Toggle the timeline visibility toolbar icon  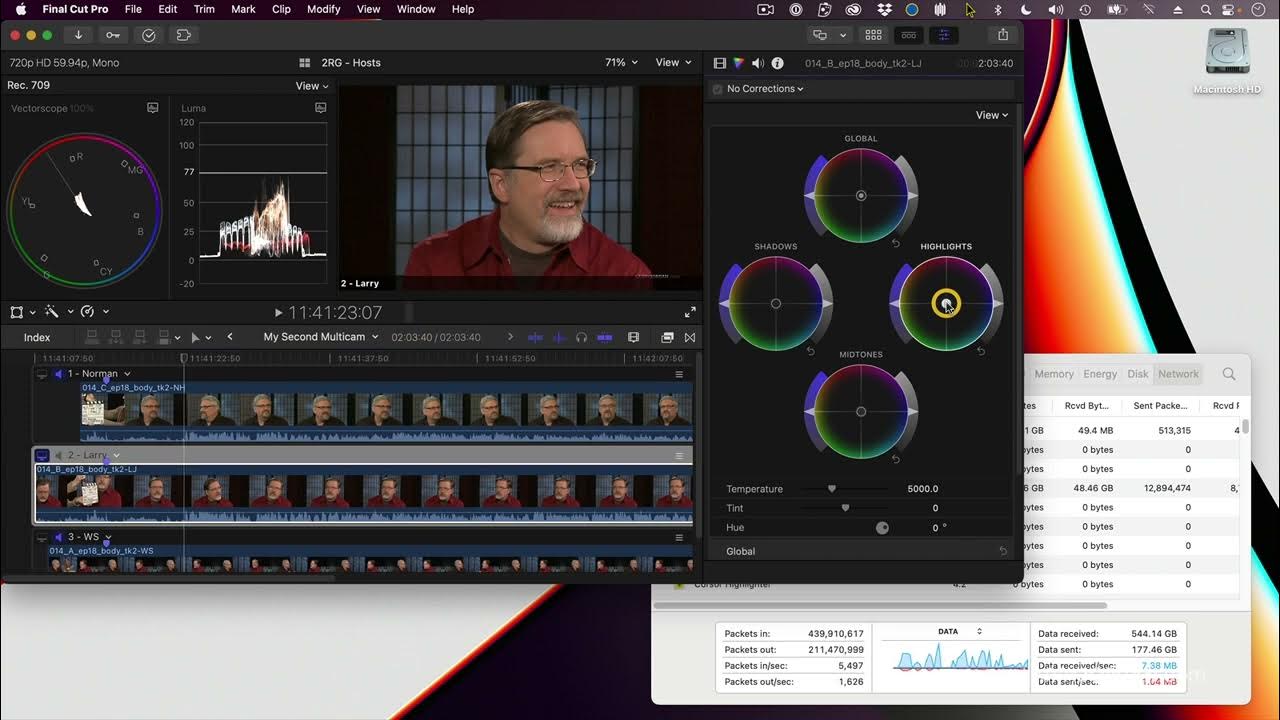pyautogui.click(x=908, y=35)
